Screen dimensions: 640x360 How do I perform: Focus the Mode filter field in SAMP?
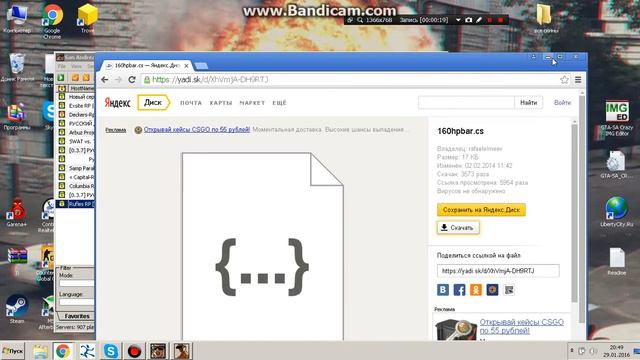coord(77,283)
